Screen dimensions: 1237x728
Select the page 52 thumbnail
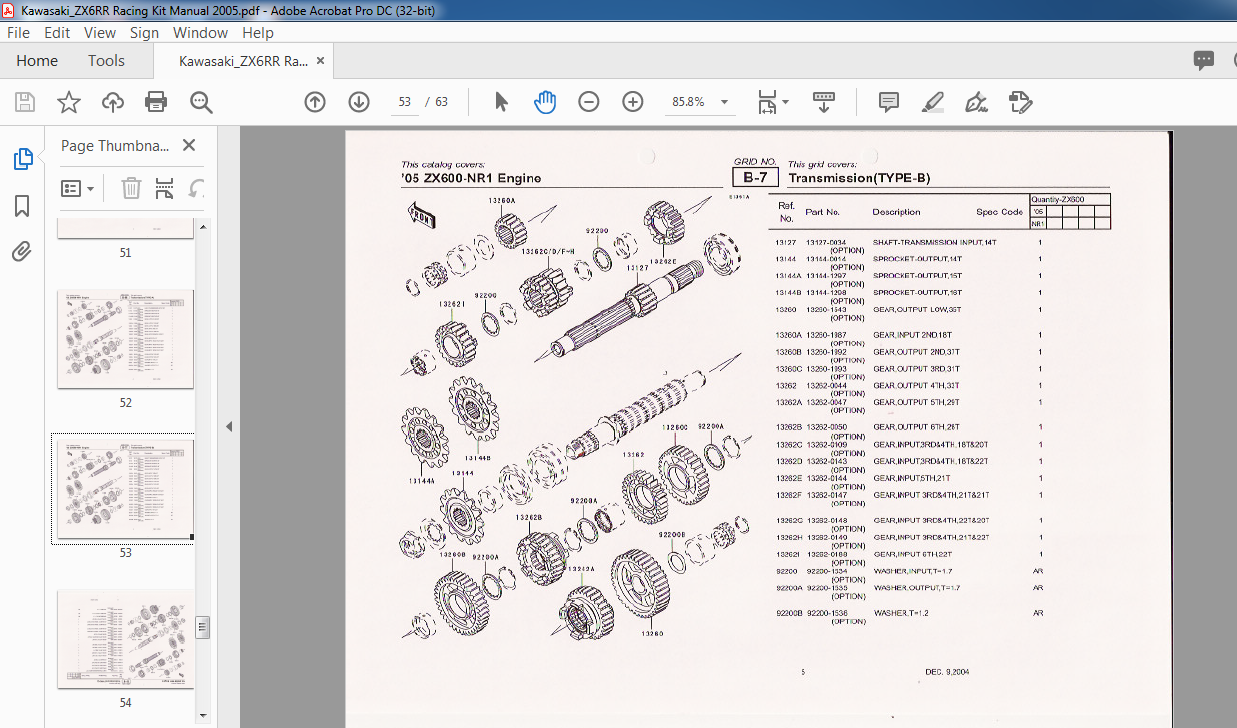(x=125, y=338)
